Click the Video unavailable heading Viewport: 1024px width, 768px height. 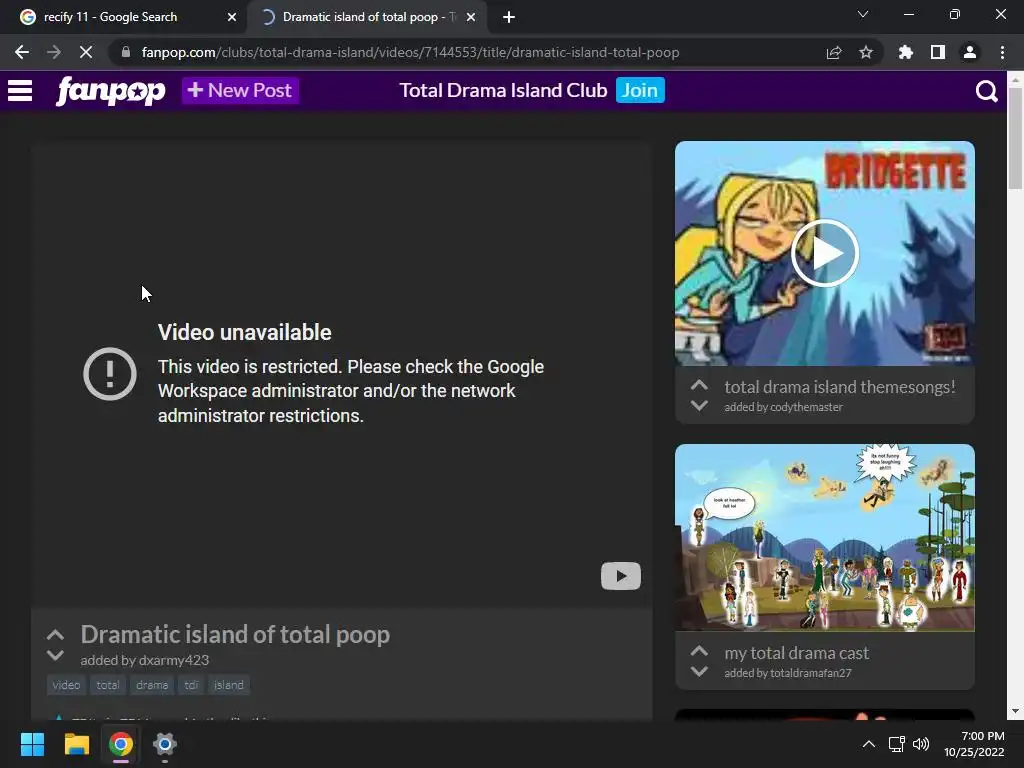(x=244, y=332)
